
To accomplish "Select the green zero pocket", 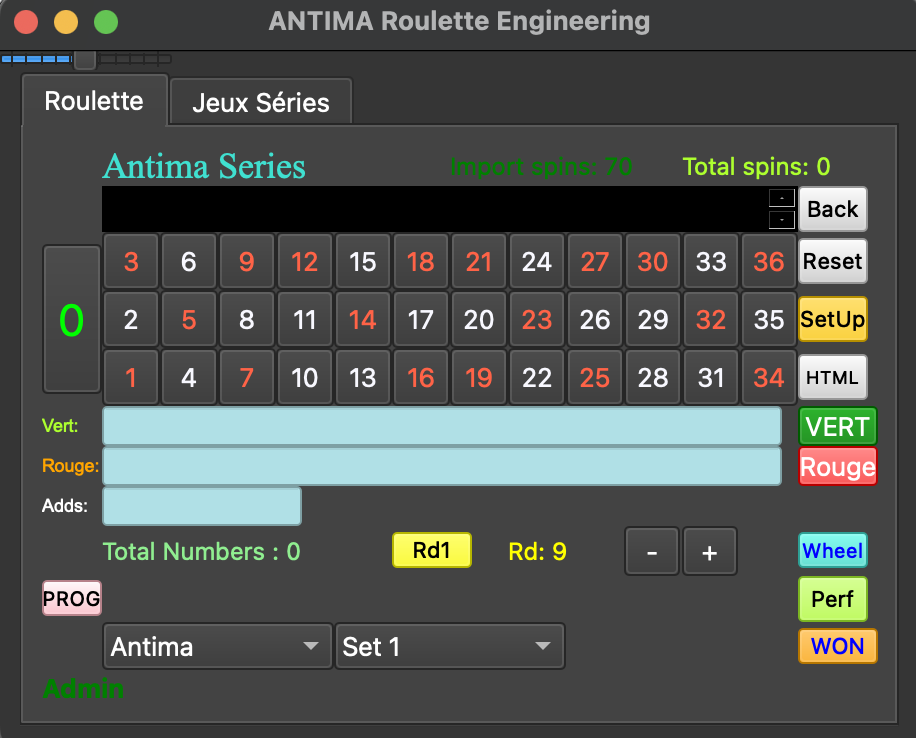I will (71, 318).
